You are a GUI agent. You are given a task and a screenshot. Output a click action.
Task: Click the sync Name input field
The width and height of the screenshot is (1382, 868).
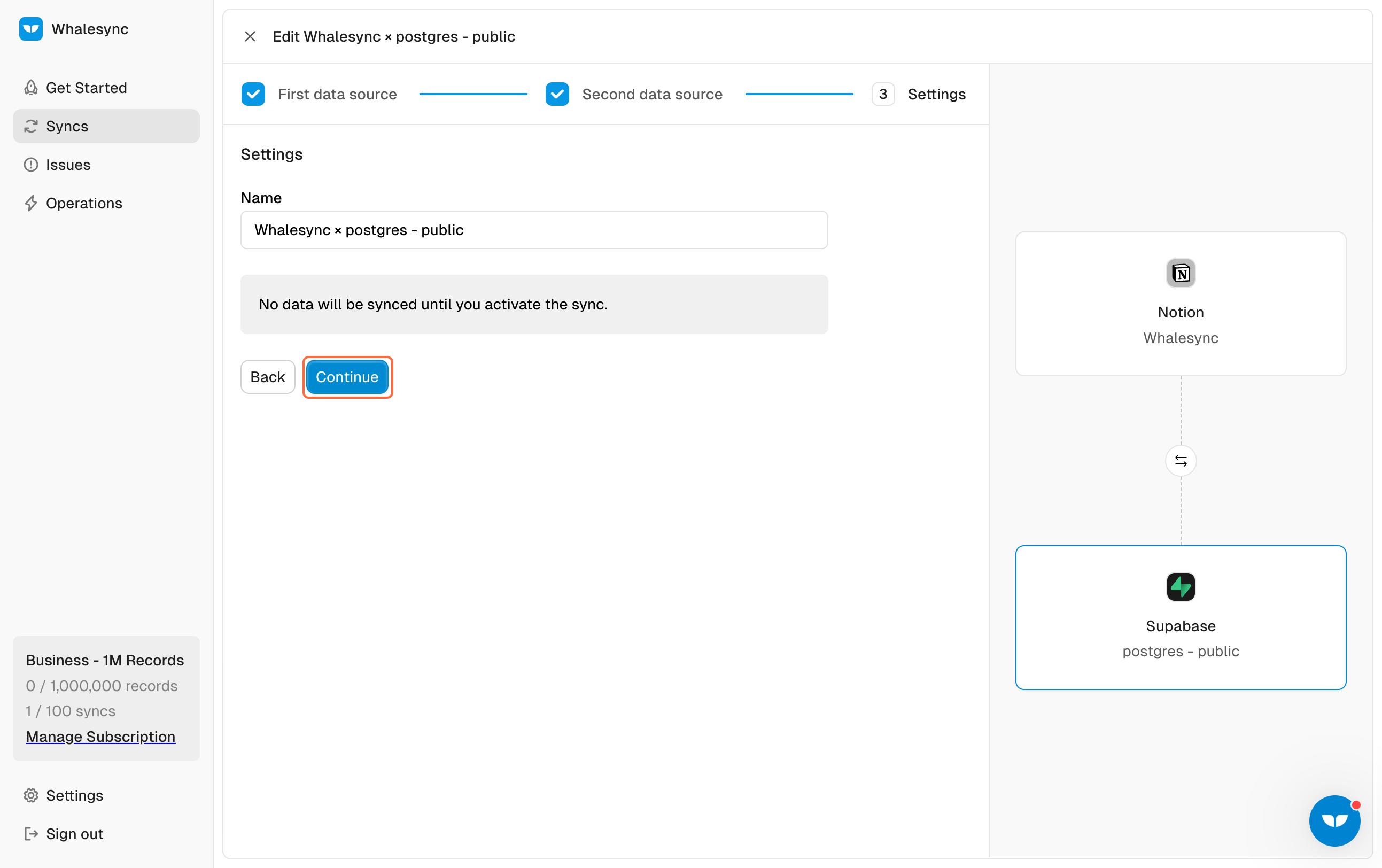tap(534, 230)
